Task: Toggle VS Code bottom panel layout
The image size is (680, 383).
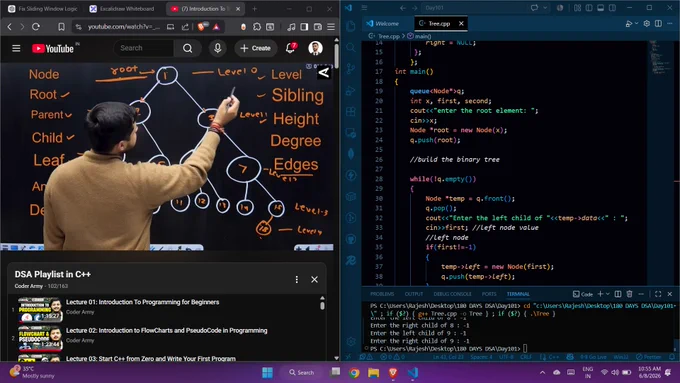Action: (x=601, y=8)
